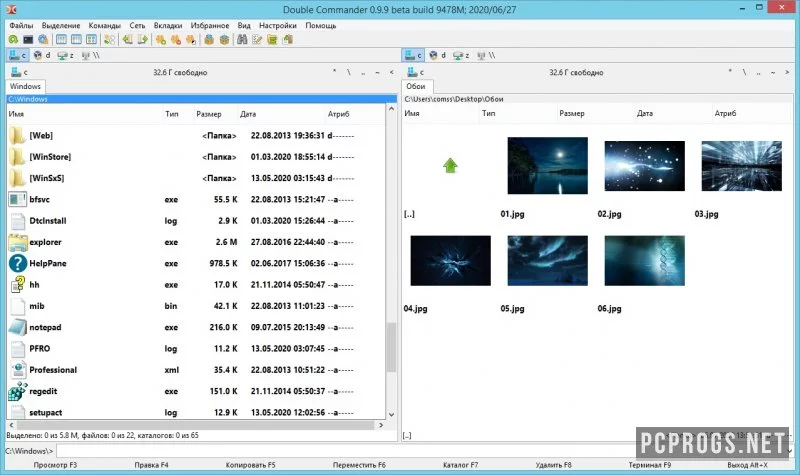Select drive c in left drive bar
The image size is (800, 475).
[x=17, y=55]
